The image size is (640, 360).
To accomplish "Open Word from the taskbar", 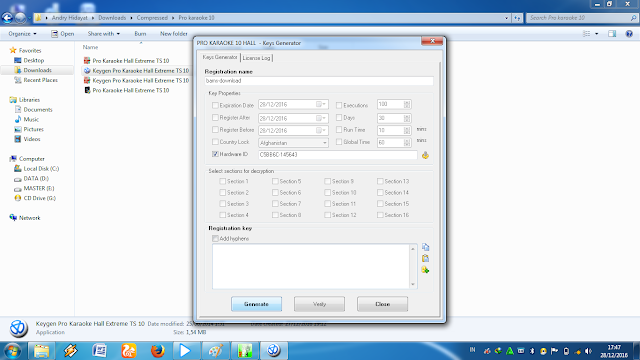I will tap(100, 351).
